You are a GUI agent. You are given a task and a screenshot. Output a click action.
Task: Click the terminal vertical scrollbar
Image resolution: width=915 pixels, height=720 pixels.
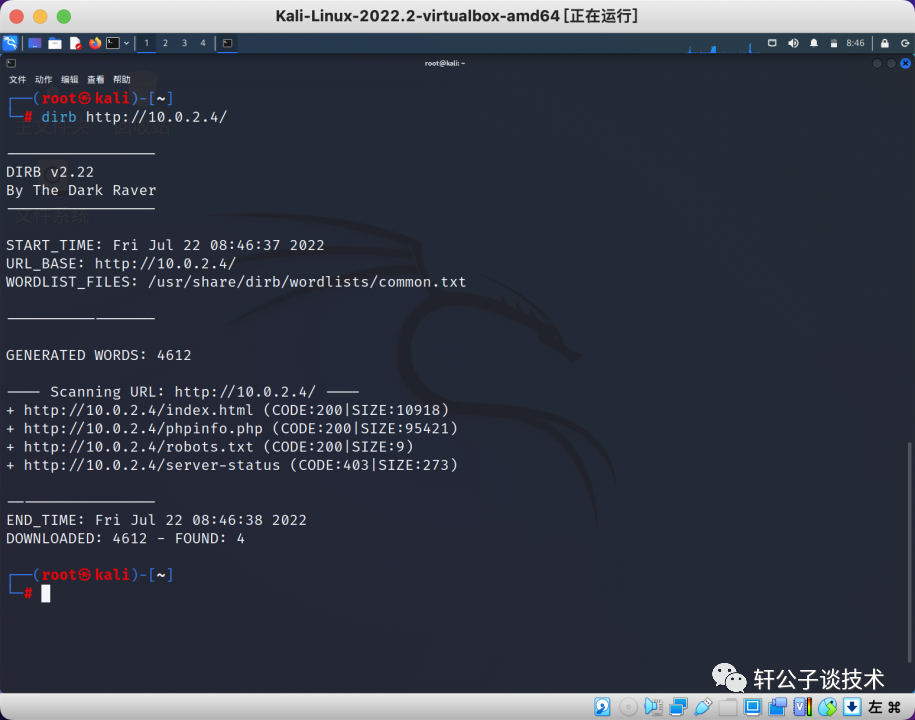coord(909,551)
